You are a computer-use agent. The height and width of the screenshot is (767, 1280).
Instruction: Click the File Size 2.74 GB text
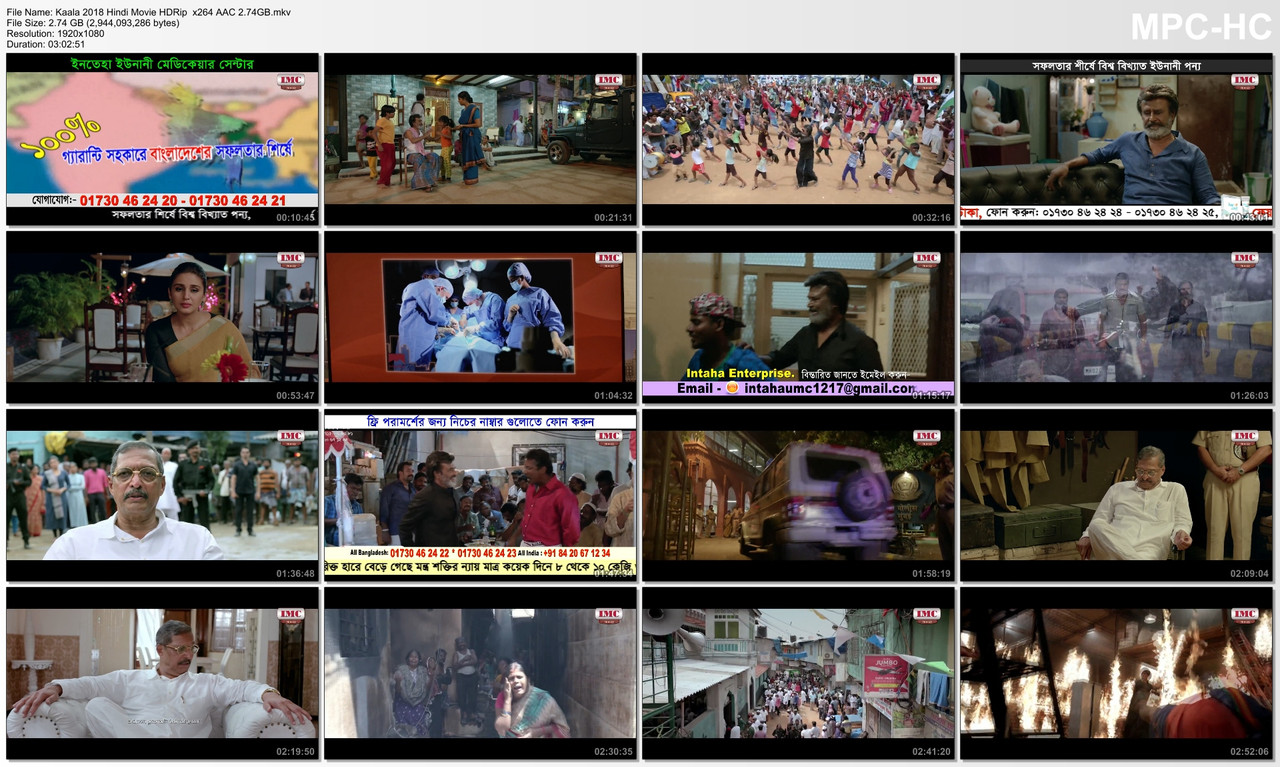pyautogui.click(x=93, y=22)
